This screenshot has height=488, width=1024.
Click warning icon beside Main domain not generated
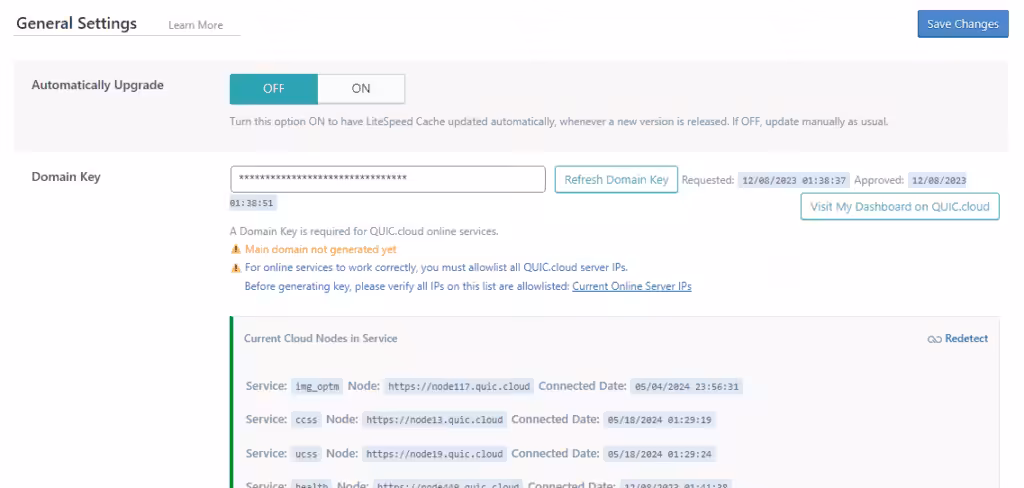point(236,250)
